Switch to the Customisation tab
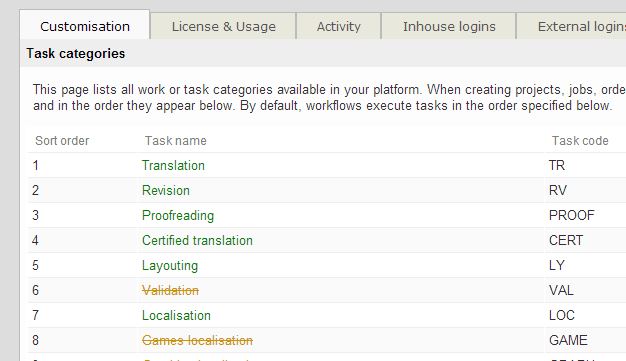The image size is (626, 361). pos(85,26)
